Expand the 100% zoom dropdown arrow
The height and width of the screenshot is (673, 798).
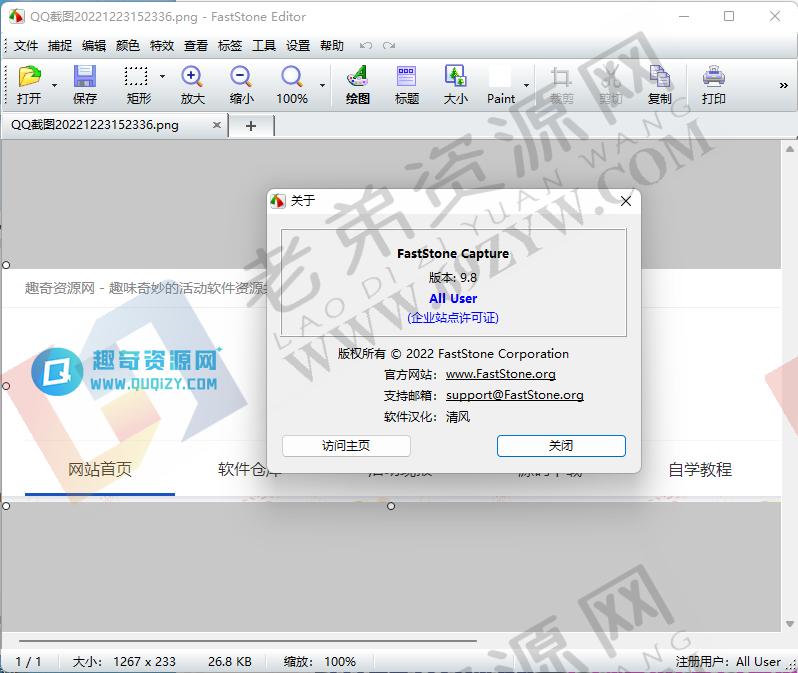tap(322, 85)
